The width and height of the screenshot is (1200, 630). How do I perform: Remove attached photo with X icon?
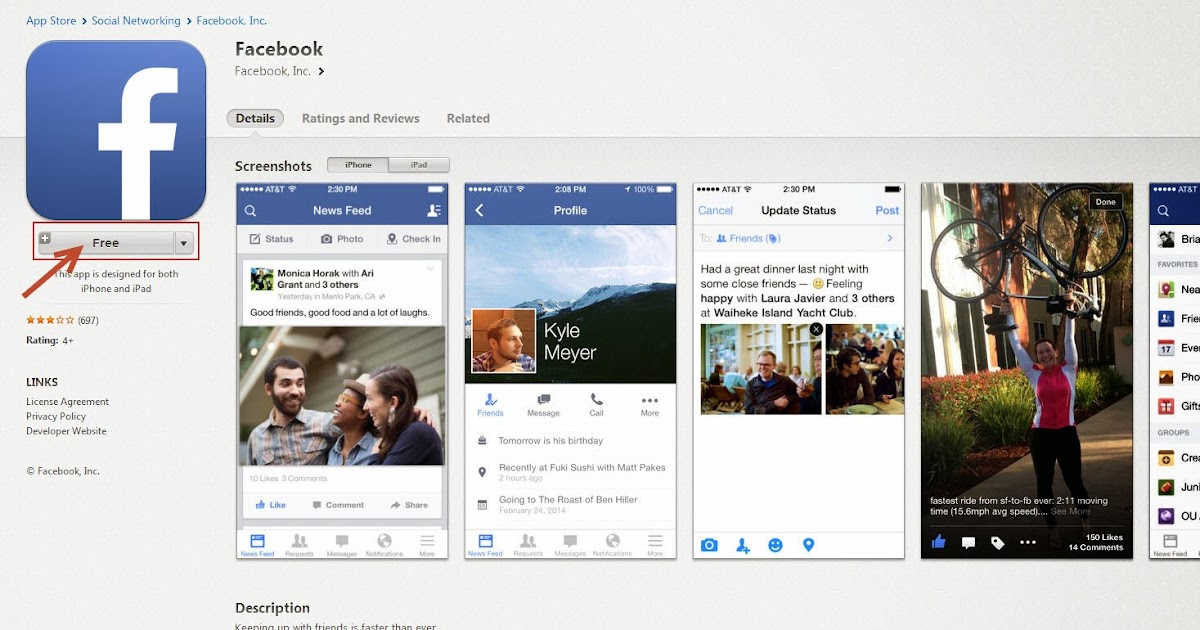tap(816, 329)
